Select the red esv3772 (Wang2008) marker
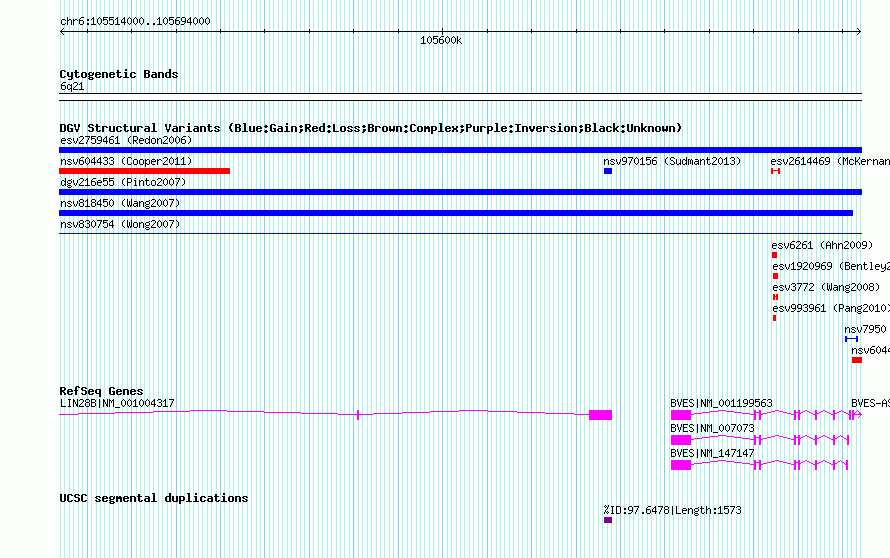Image resolution: width=890 pixels, height=558 pixels. (775, 297)
